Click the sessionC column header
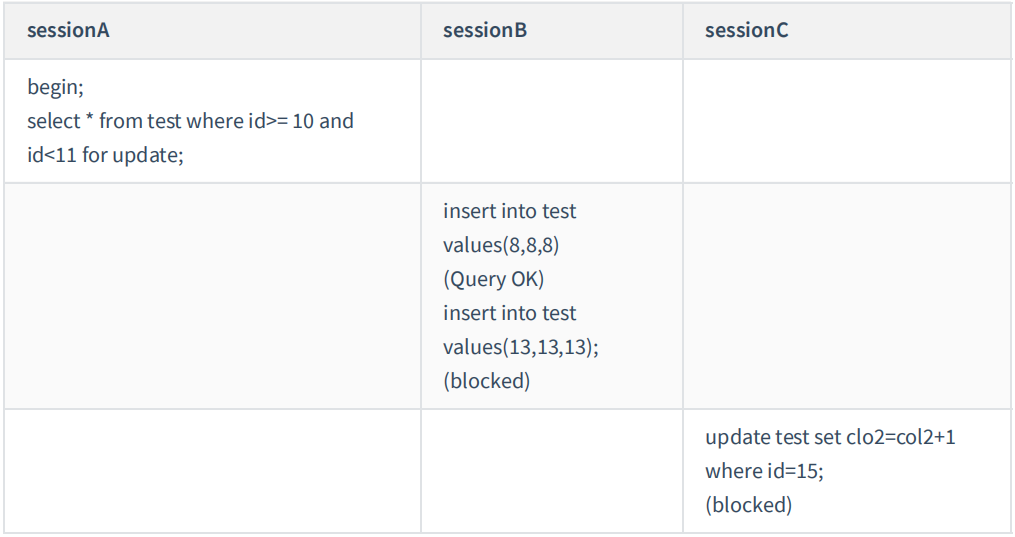This screenshot has width=1015, height=537. click(x=746, y=30)
